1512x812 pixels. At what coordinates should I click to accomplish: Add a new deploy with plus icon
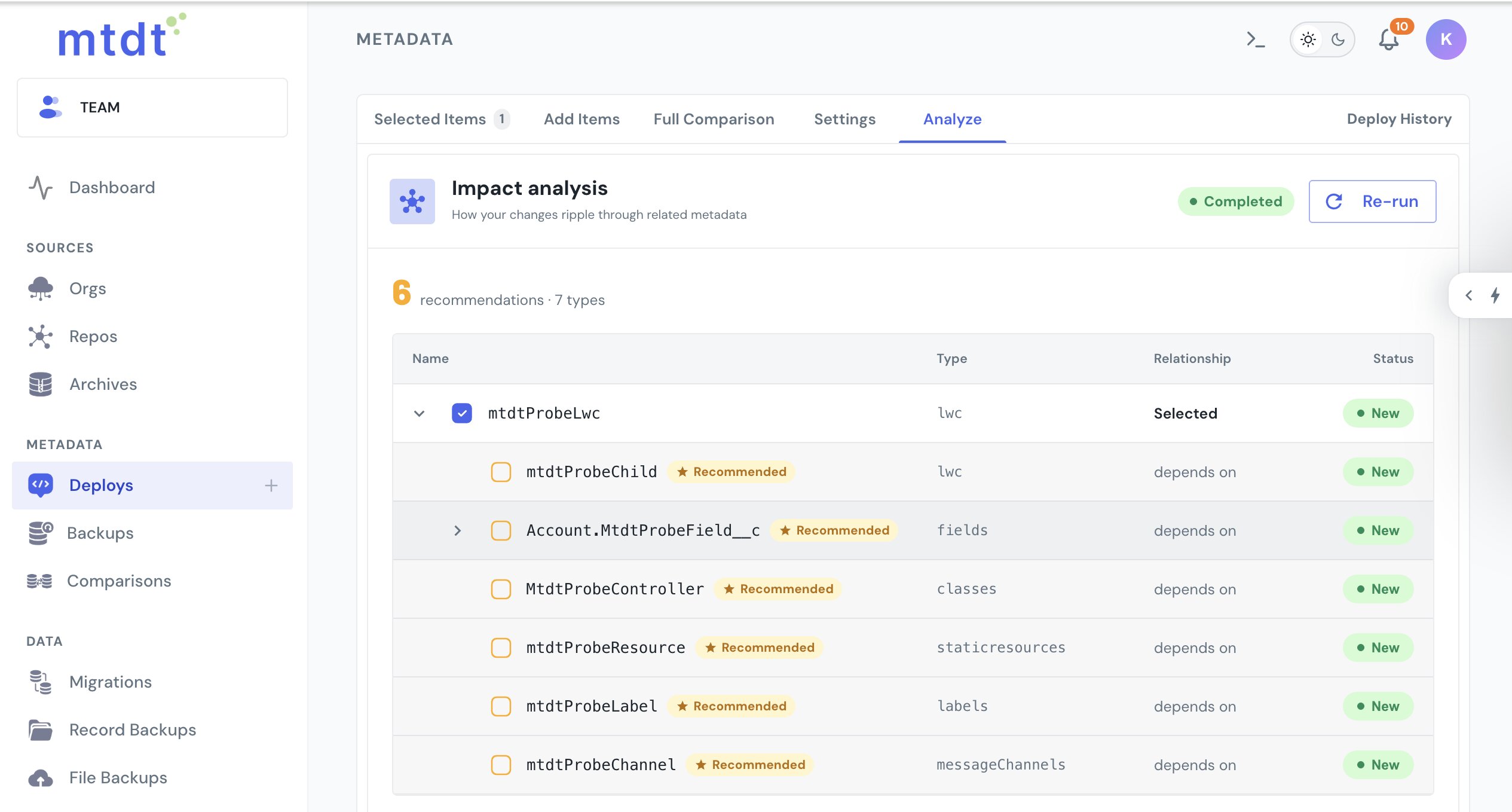[x=271, y=485]
